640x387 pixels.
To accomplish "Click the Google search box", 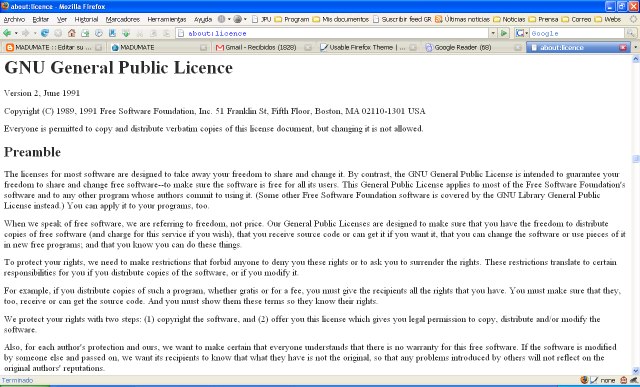I will pyautogui.click(x=577, y=33).
